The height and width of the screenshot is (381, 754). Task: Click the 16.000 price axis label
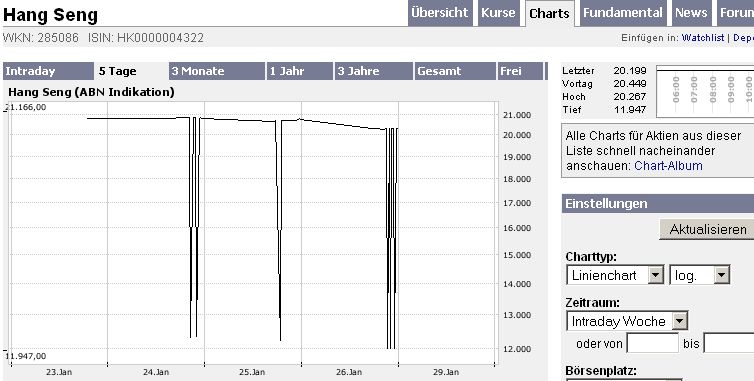517,229
